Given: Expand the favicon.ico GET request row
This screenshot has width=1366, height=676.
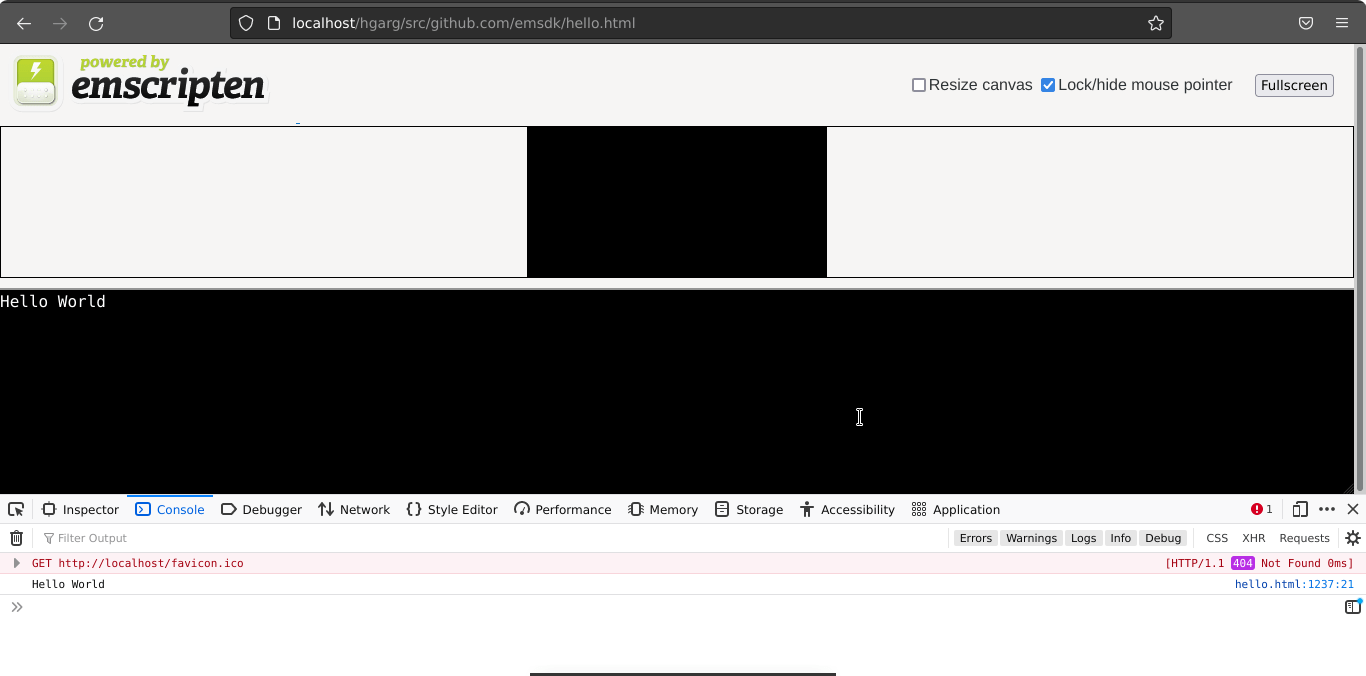Looking at the screenshot, I should [x=16, y=563].
